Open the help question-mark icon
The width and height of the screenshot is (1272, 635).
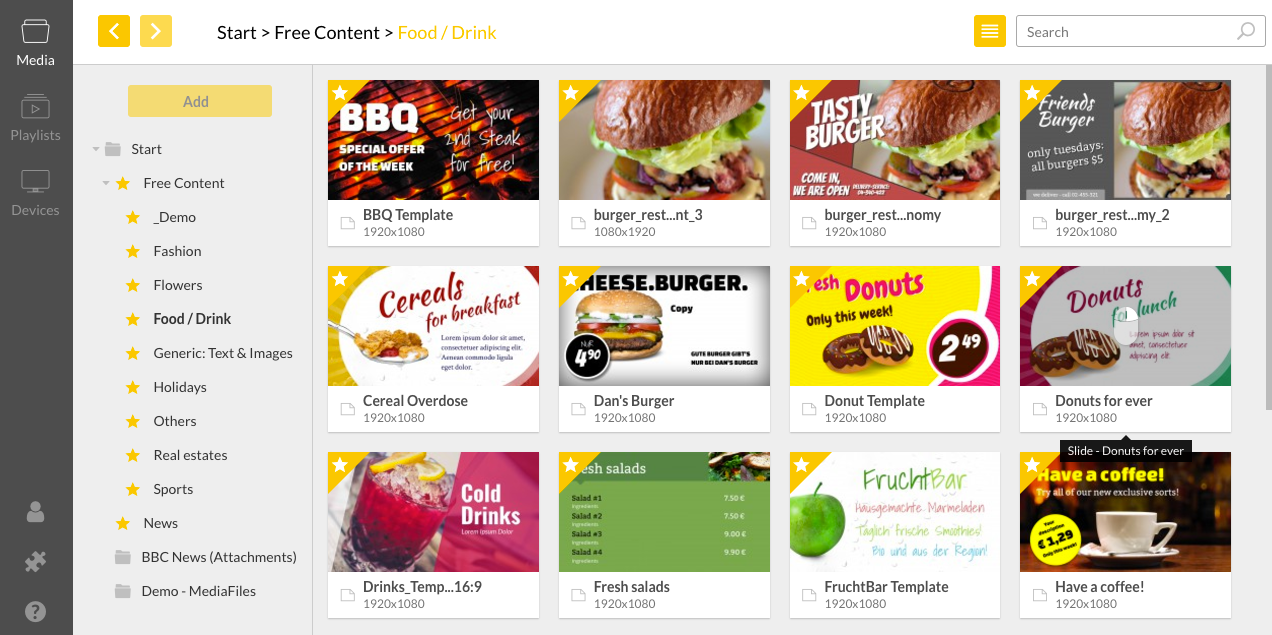click(x=36, y=611)
